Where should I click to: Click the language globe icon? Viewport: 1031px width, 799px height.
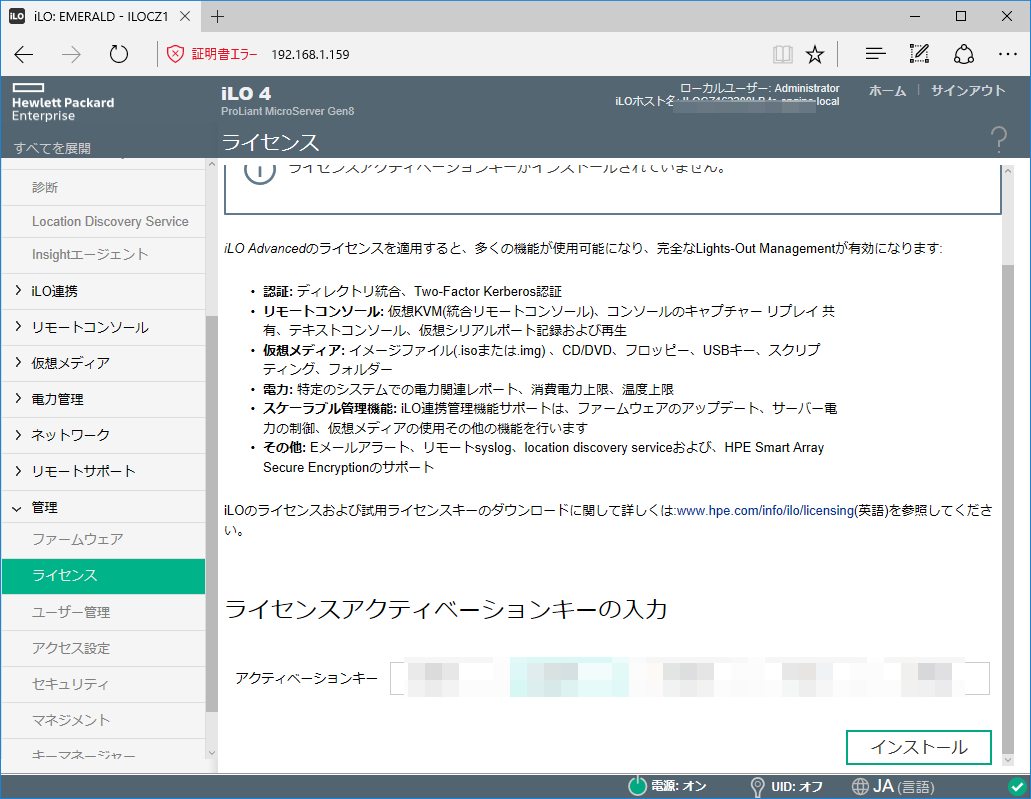point(860,786)
